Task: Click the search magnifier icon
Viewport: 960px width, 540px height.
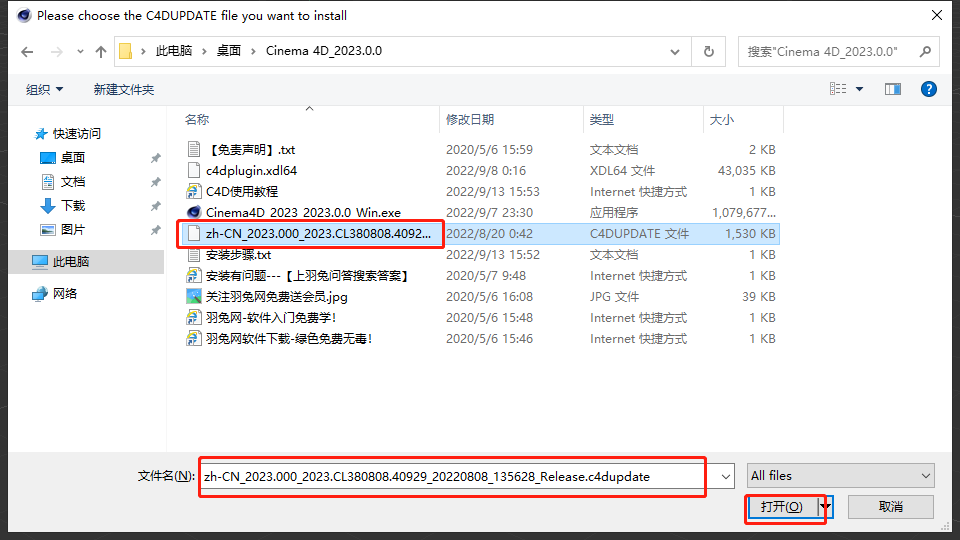Action: pos(925,52)
